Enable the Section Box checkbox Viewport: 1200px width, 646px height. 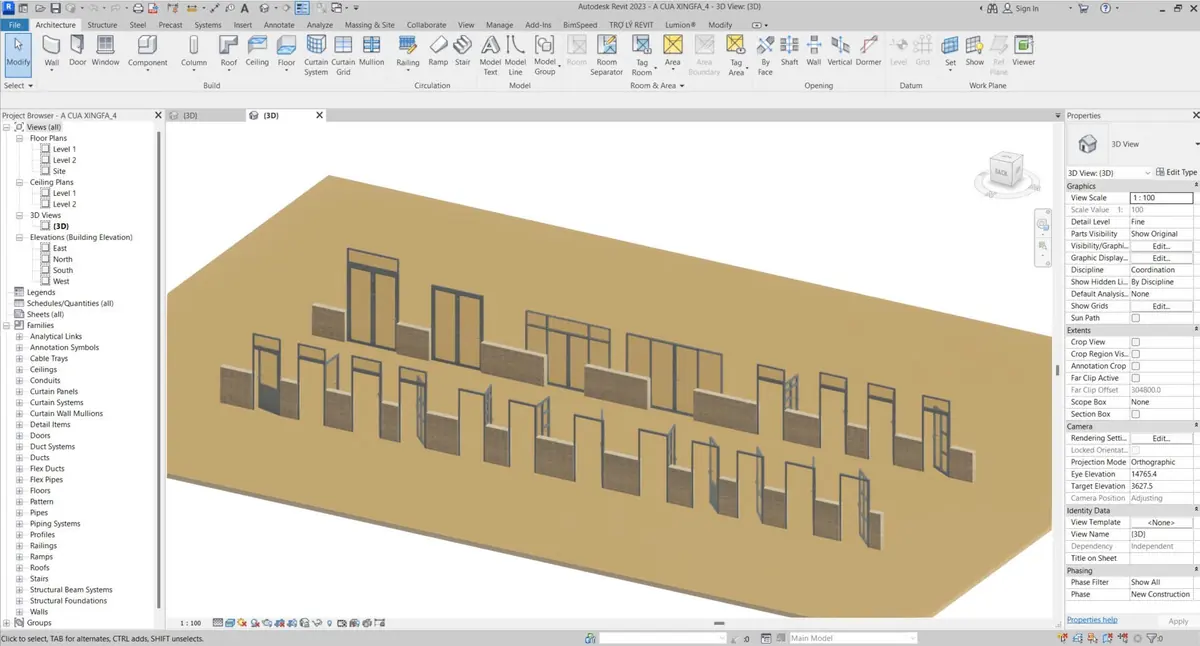(1135, 414)
